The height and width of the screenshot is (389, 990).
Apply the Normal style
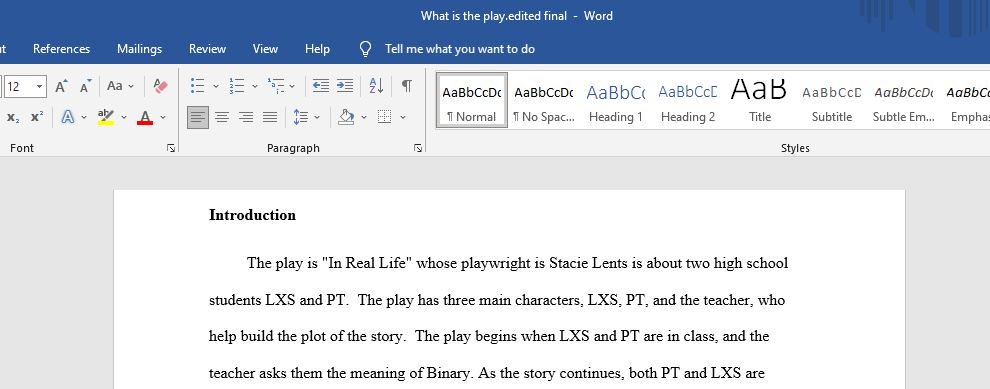tap(472, 100)
